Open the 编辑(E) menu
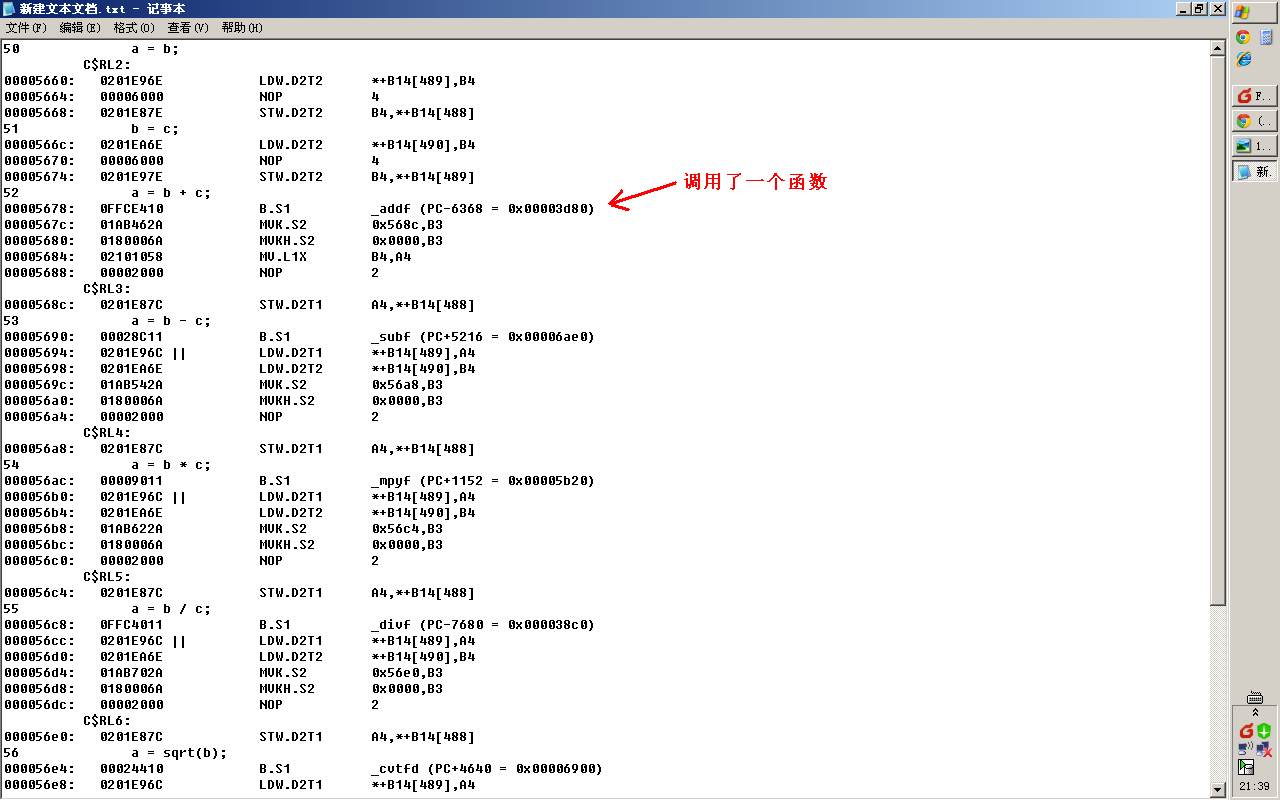The width and height of the screenshot is (1280, 800). coord(80,28)
